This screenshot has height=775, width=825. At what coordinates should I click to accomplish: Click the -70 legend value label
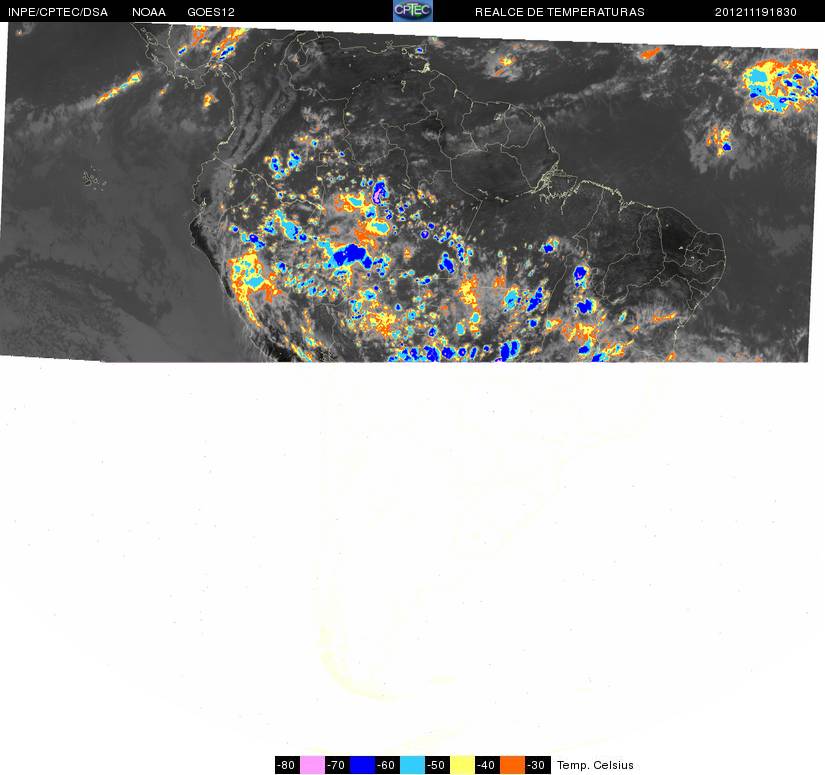click(338, 765)
